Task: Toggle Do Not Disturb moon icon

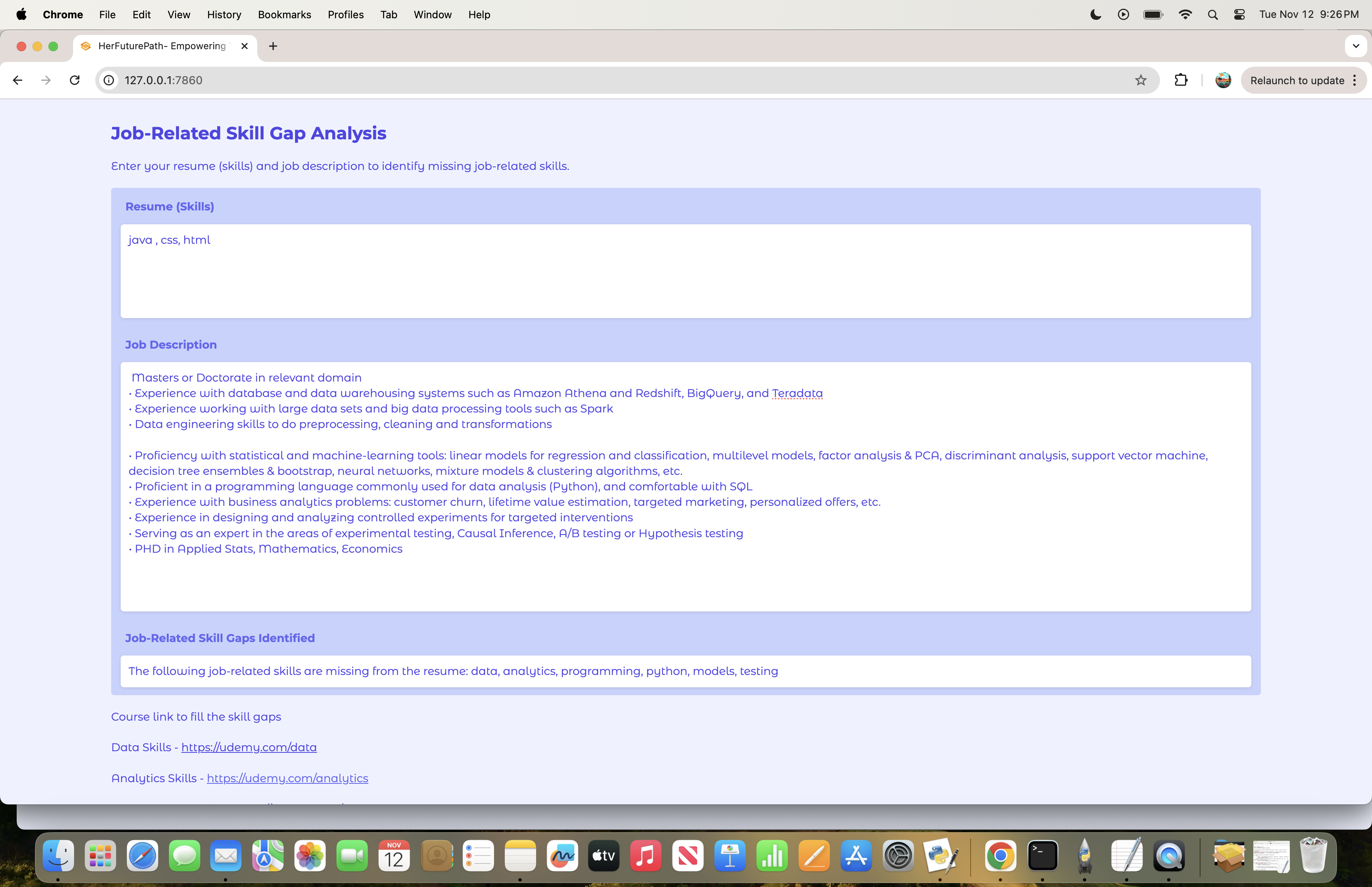Action: click(x=1096, y=14)
